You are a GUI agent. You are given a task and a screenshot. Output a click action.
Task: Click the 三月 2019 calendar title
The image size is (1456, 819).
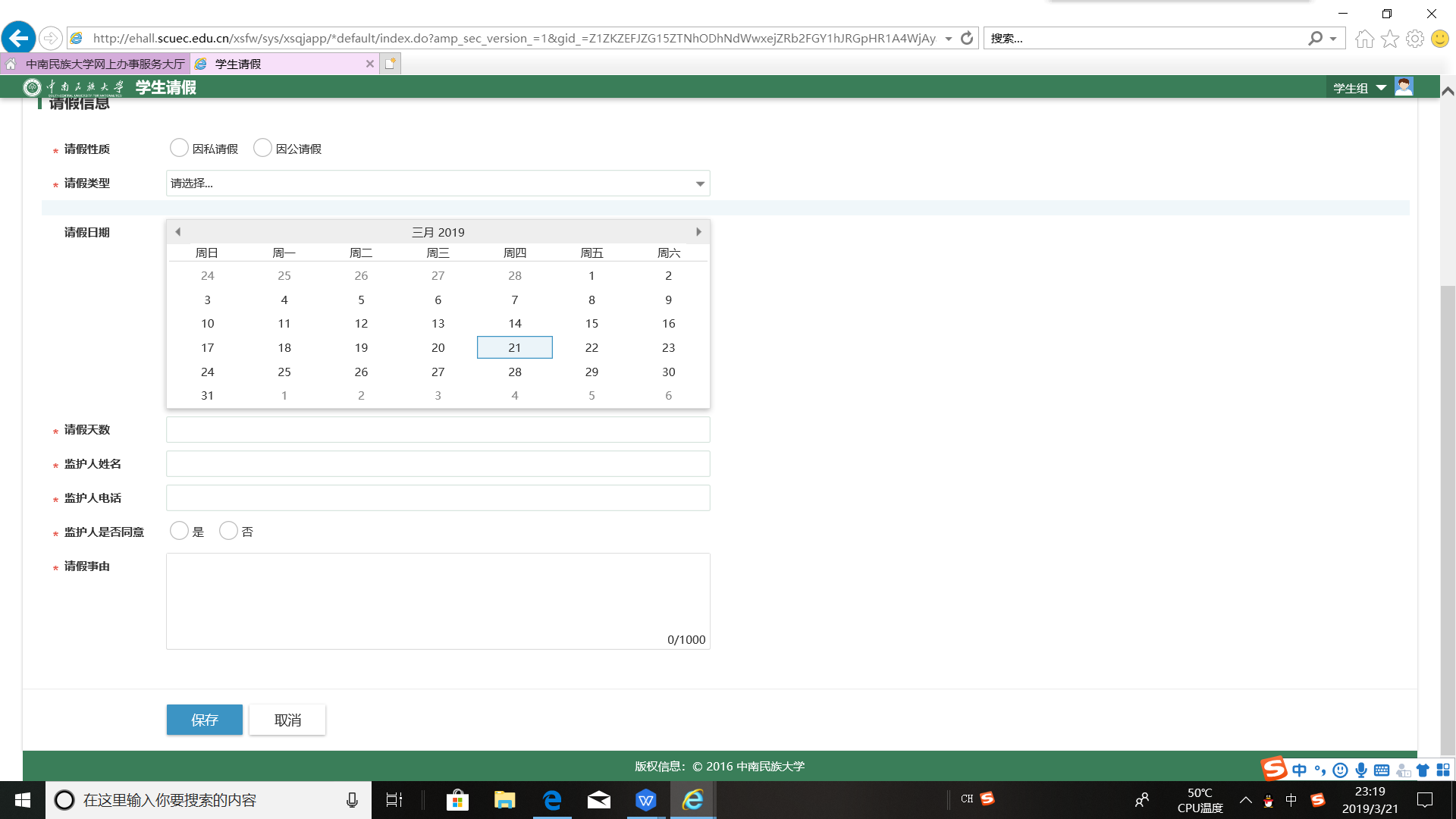point(438,232)
